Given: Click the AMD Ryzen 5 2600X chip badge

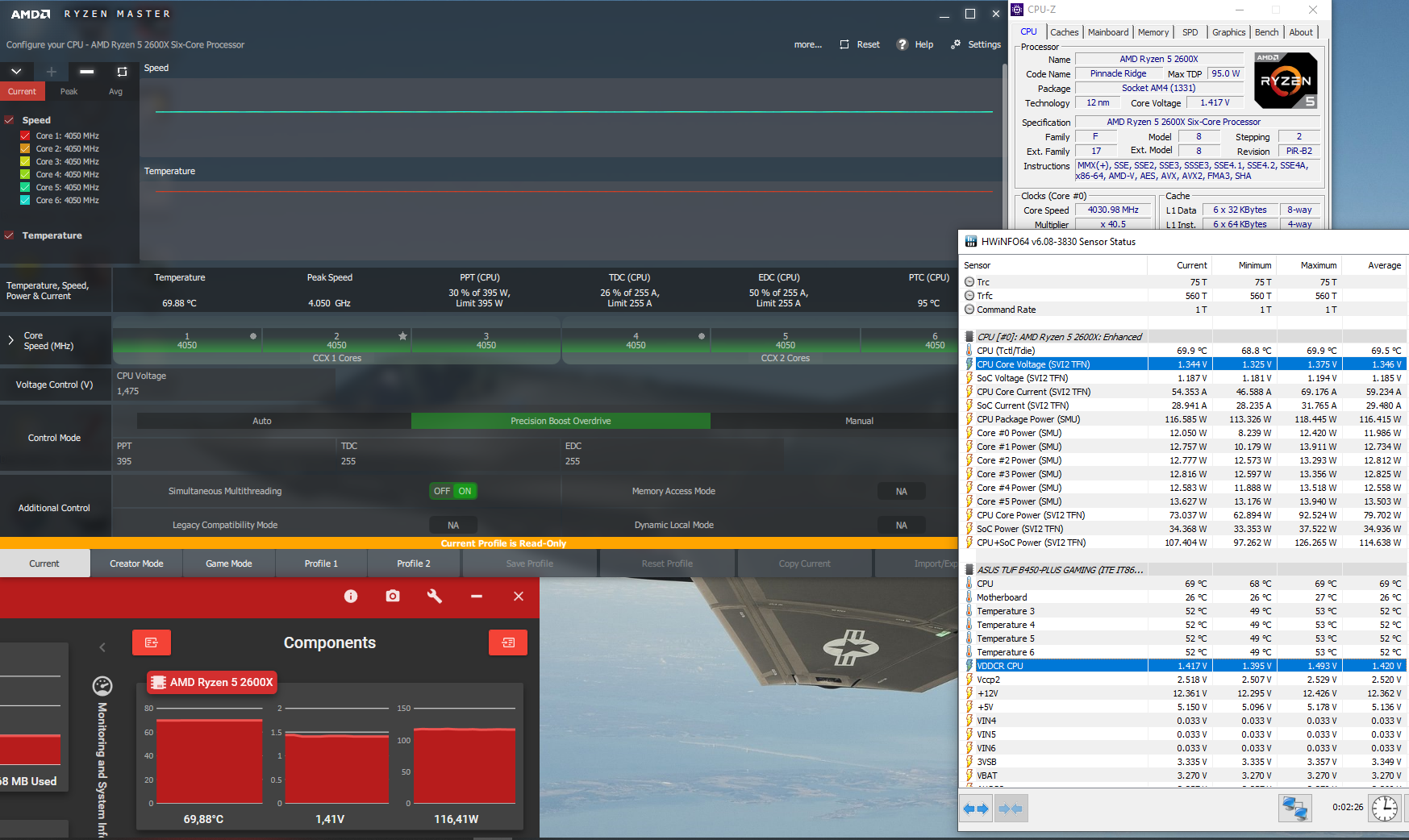Looking at the screenshot, I should (213, 682).
